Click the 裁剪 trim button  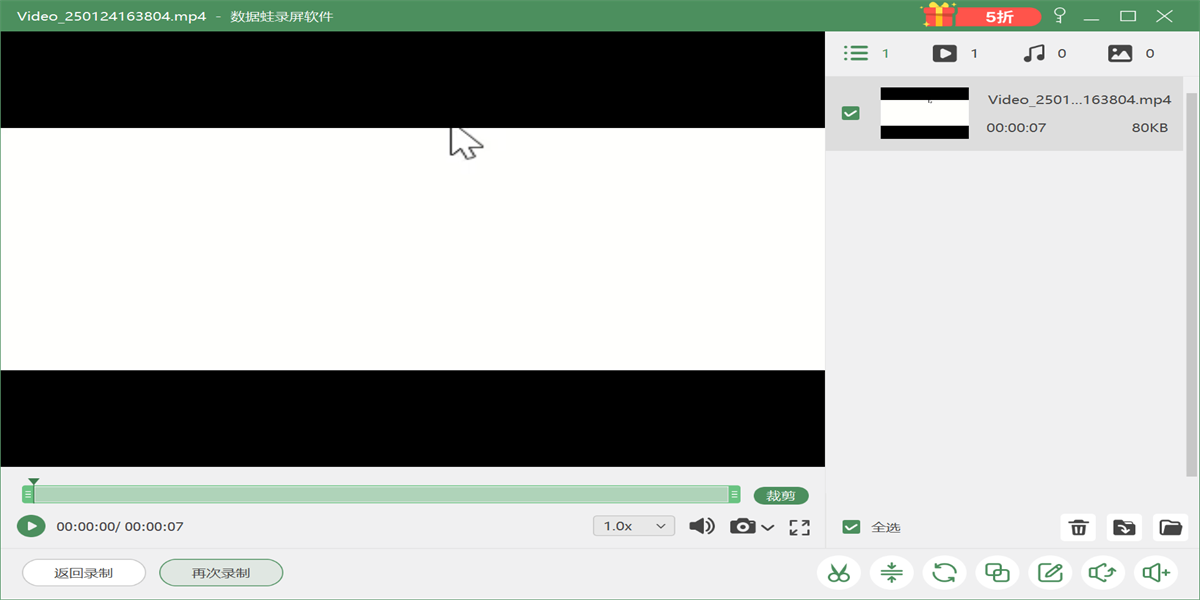tap(781, 496)
